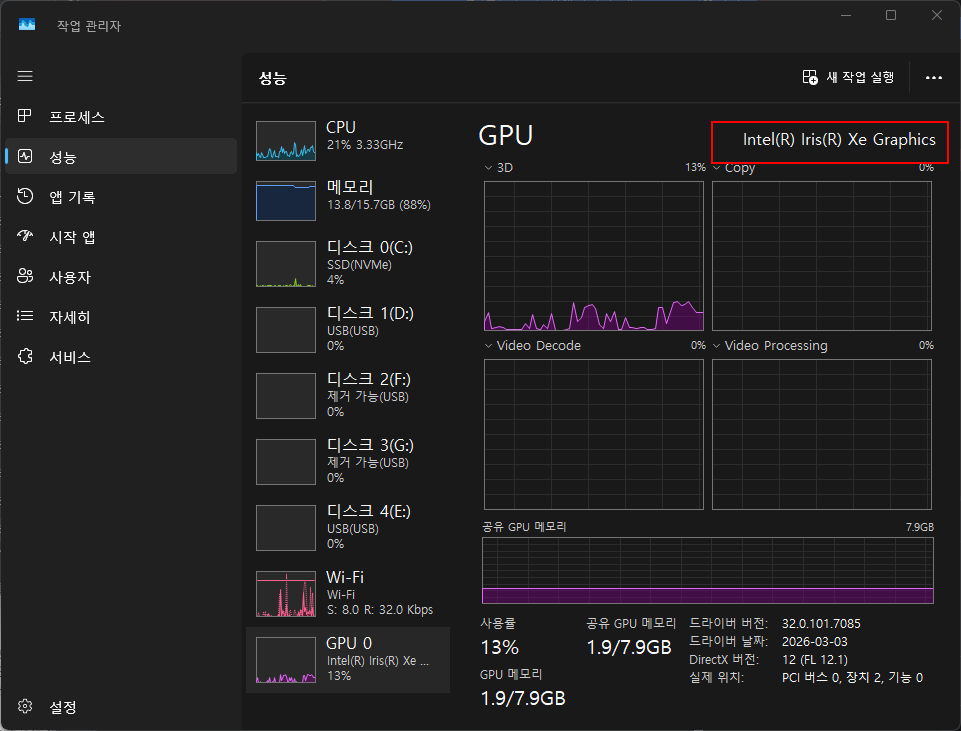Click the Users people icon
This screenshot has width=961, height=731.
point(25,276)
